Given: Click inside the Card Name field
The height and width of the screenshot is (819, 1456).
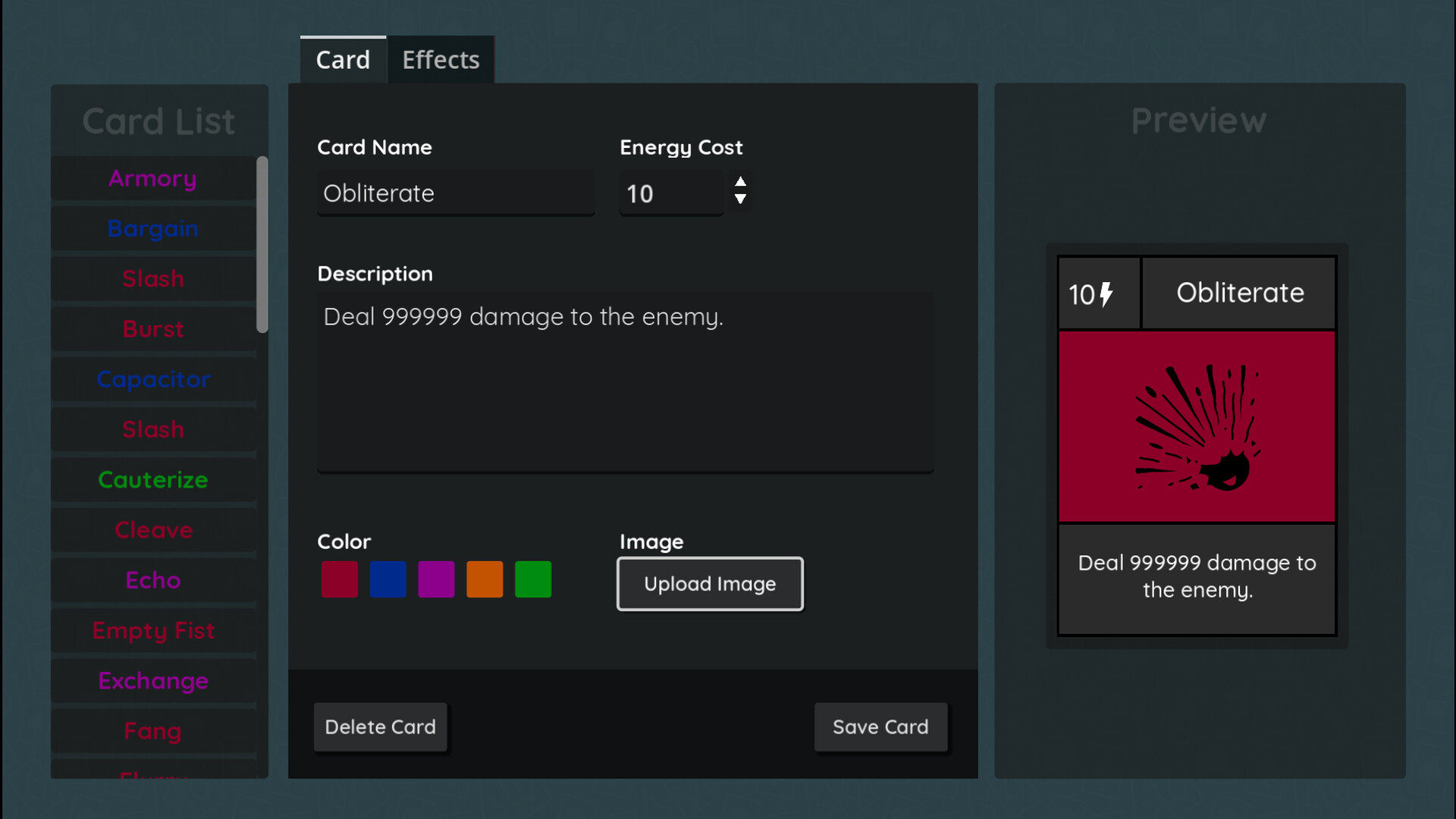Looking at the screenshot, I should (454, 193).
